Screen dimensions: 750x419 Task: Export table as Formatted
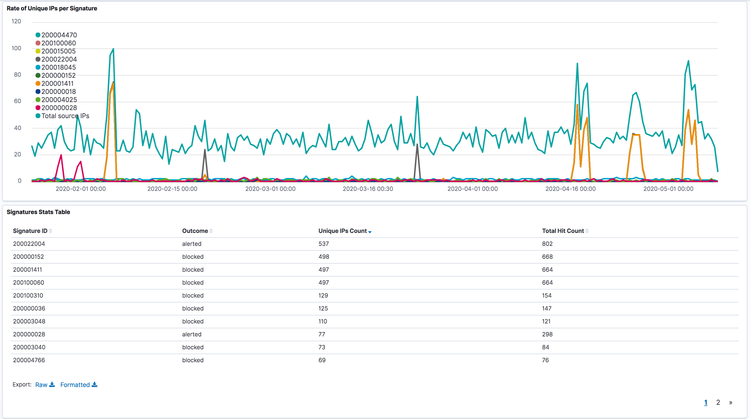pyautogui.click(x=75, y=385)
